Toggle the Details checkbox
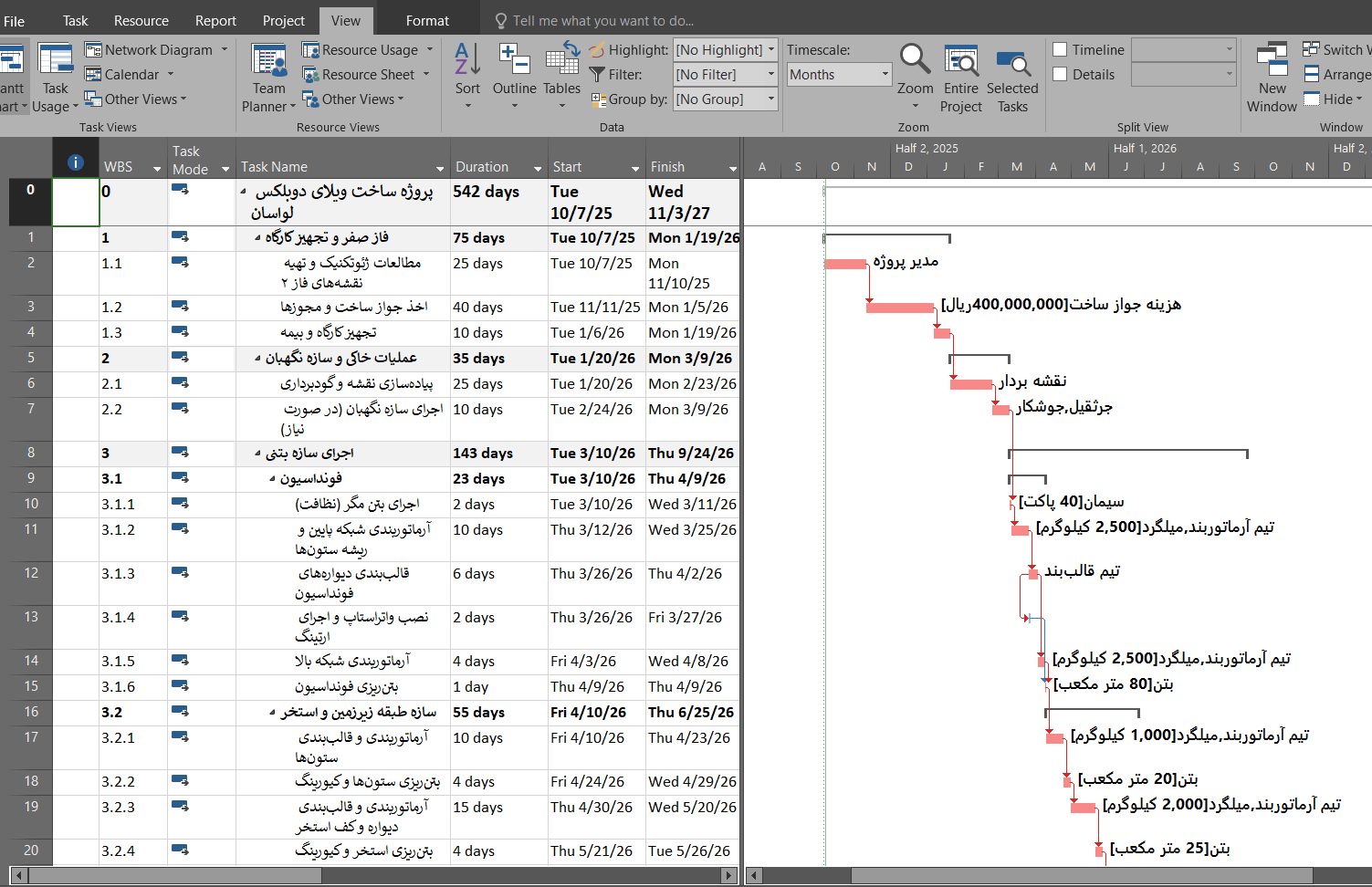Image resolution: width=1372 pixels, height=887 pixels. 1061,75
